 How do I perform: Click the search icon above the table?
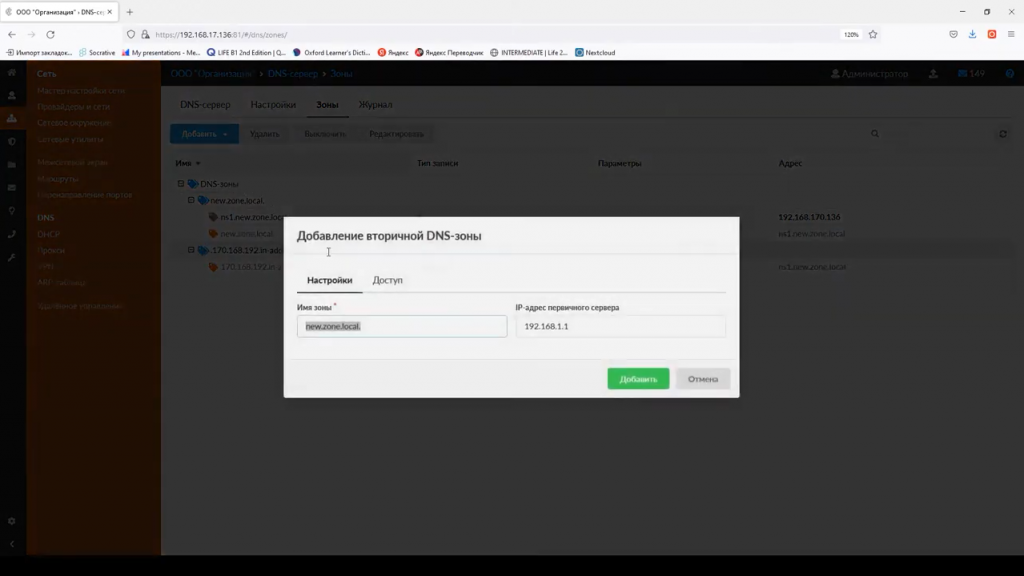click(x=874, y=134)
